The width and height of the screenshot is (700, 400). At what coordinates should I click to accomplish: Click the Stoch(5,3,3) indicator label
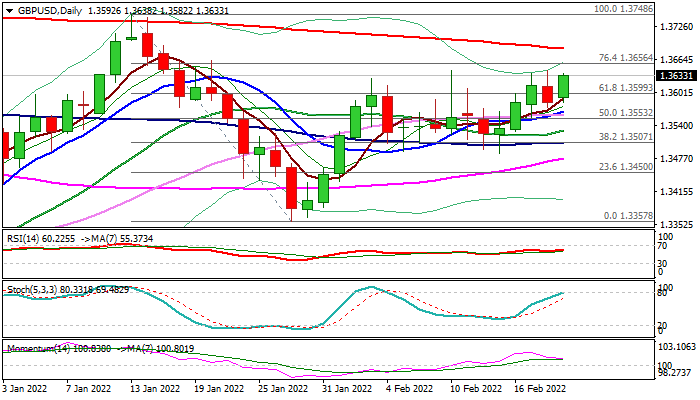tap(31, 290)
